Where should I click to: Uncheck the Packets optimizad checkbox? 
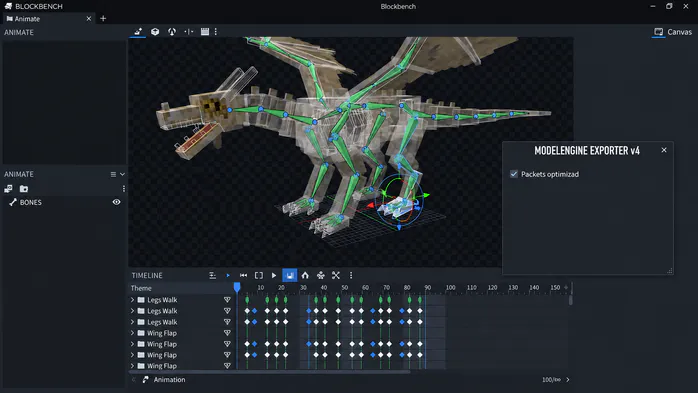[514, 174]
